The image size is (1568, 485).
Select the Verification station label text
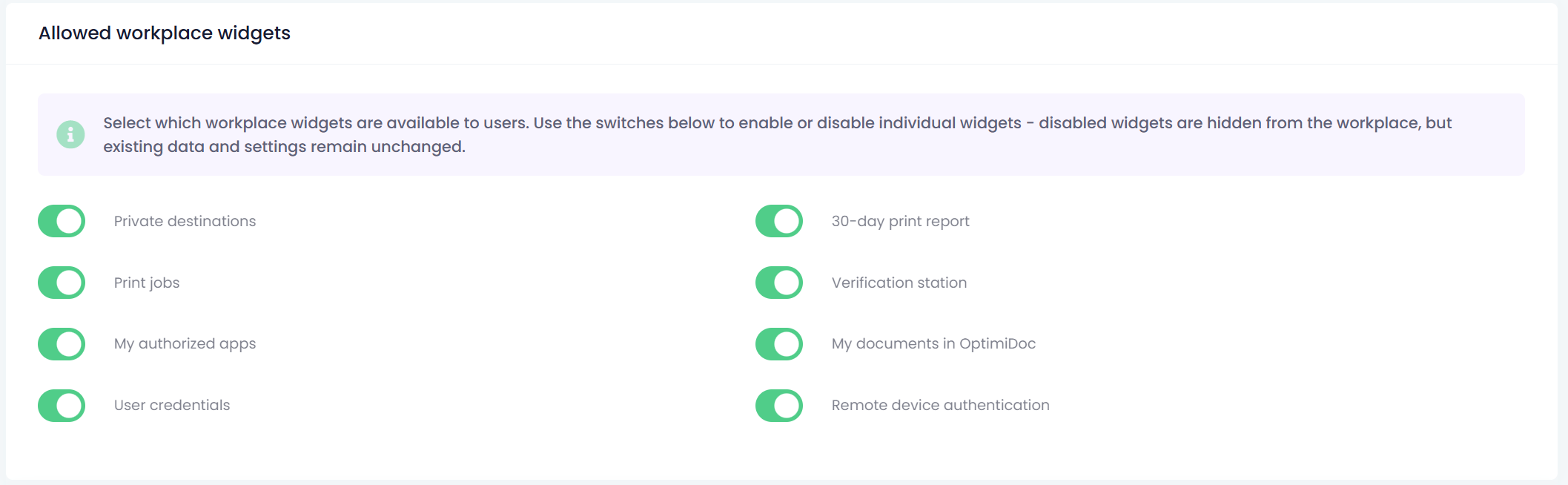tap(899, 283)
